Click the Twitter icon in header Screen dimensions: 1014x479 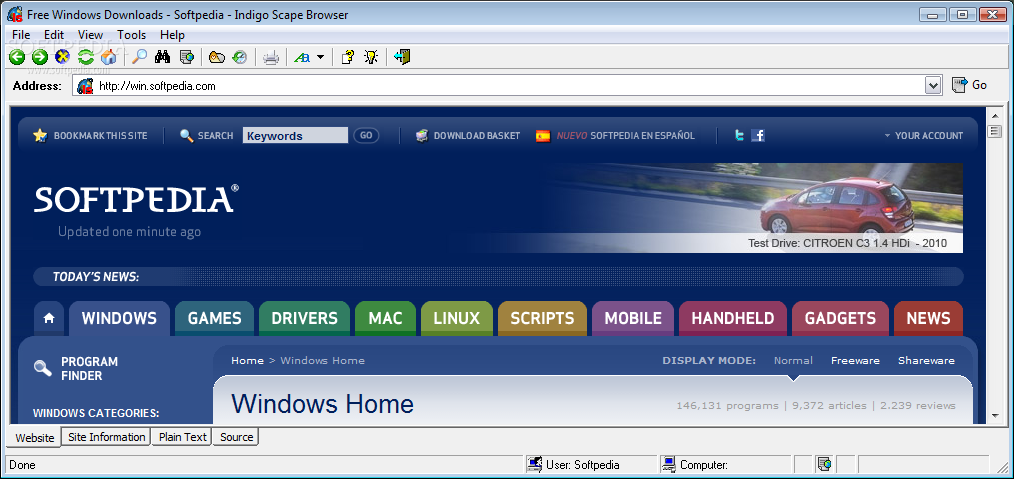(x=739, y=136)
